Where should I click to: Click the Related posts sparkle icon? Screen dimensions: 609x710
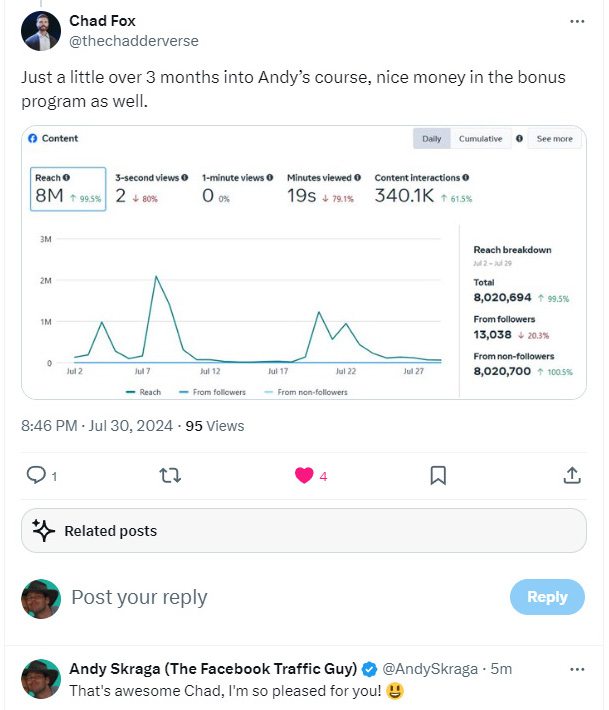pos(42,530)
